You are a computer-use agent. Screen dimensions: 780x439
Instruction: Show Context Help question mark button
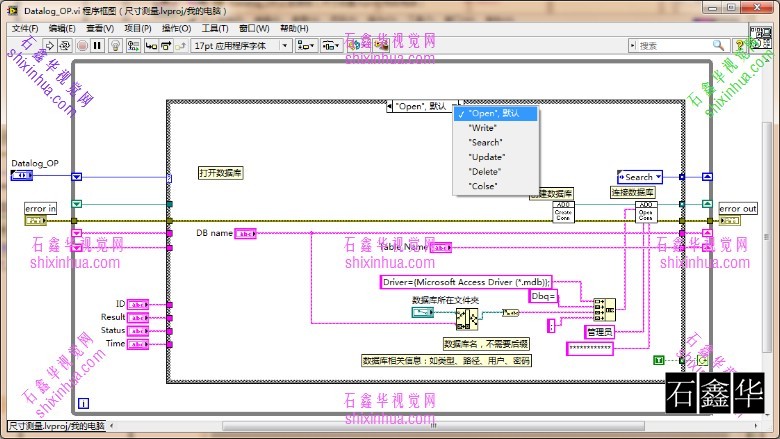(740, 45)
